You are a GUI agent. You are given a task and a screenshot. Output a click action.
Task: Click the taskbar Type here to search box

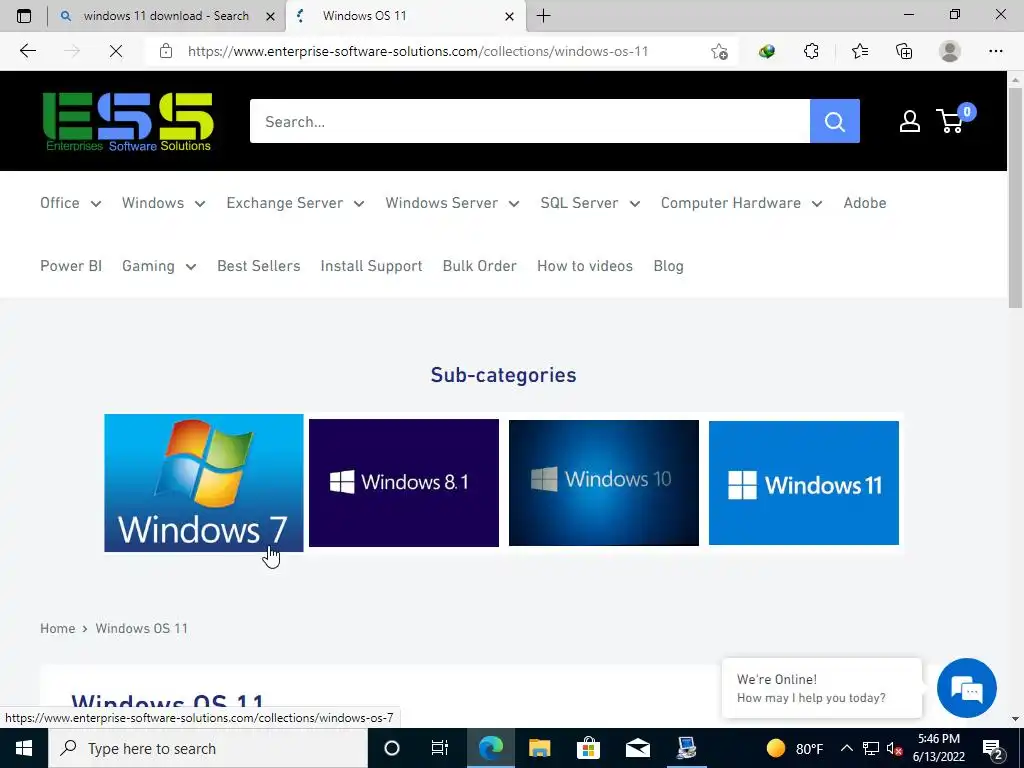[208, 748]
